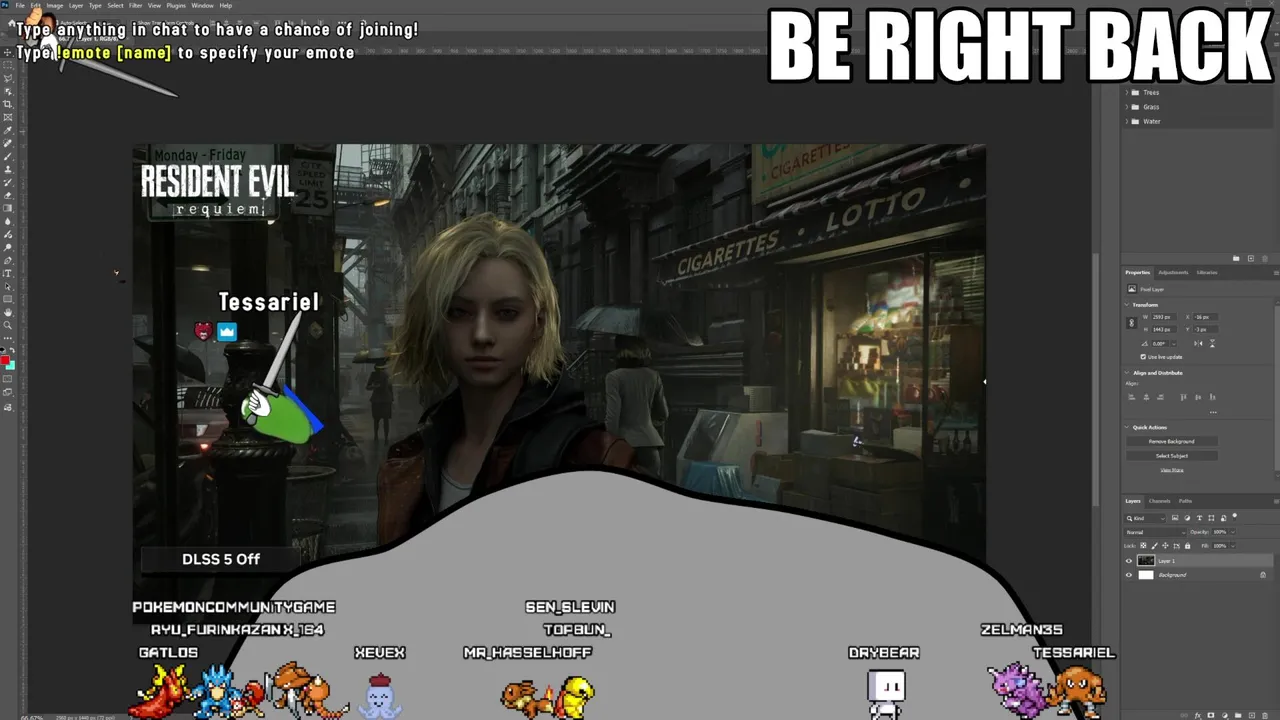Screen dimensions: 1280x720
Task: Select the Eyedropper tool
Action: 7,129
